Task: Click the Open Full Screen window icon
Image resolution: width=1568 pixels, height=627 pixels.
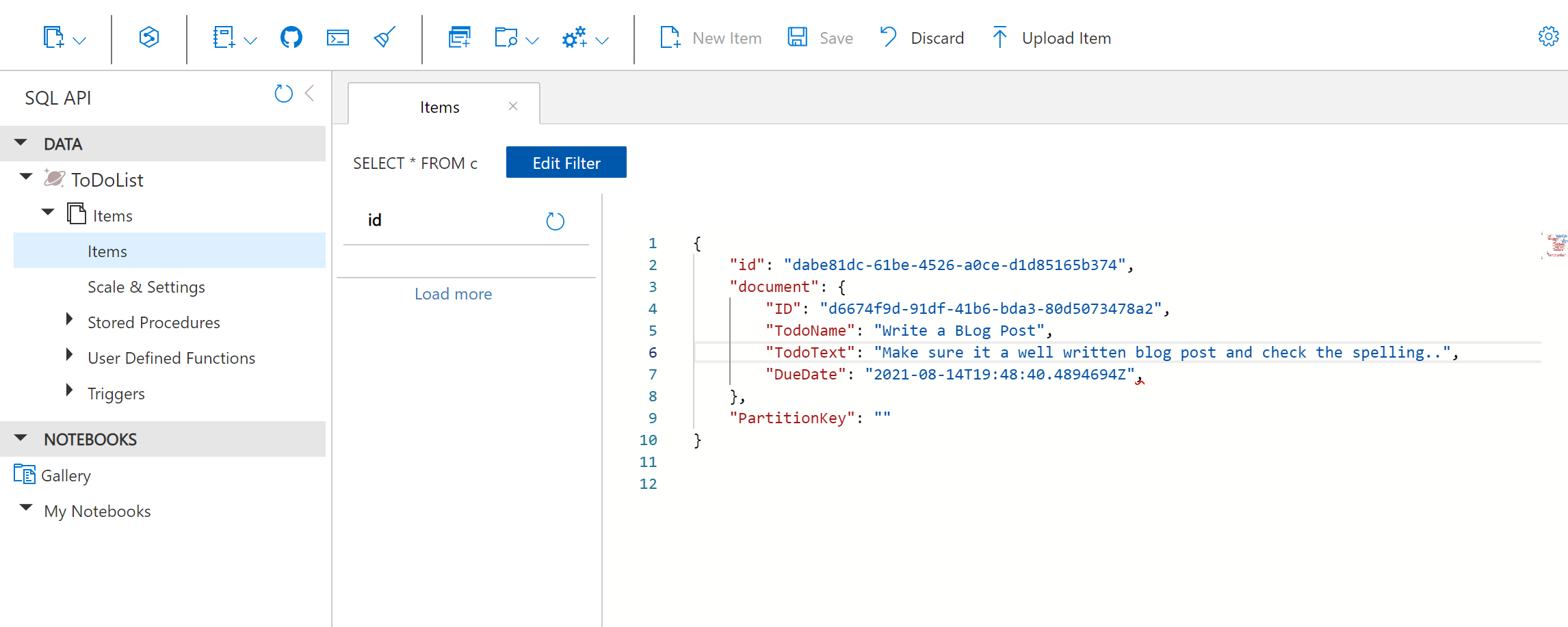Action: pyautogui.click(x=460, y=37)
